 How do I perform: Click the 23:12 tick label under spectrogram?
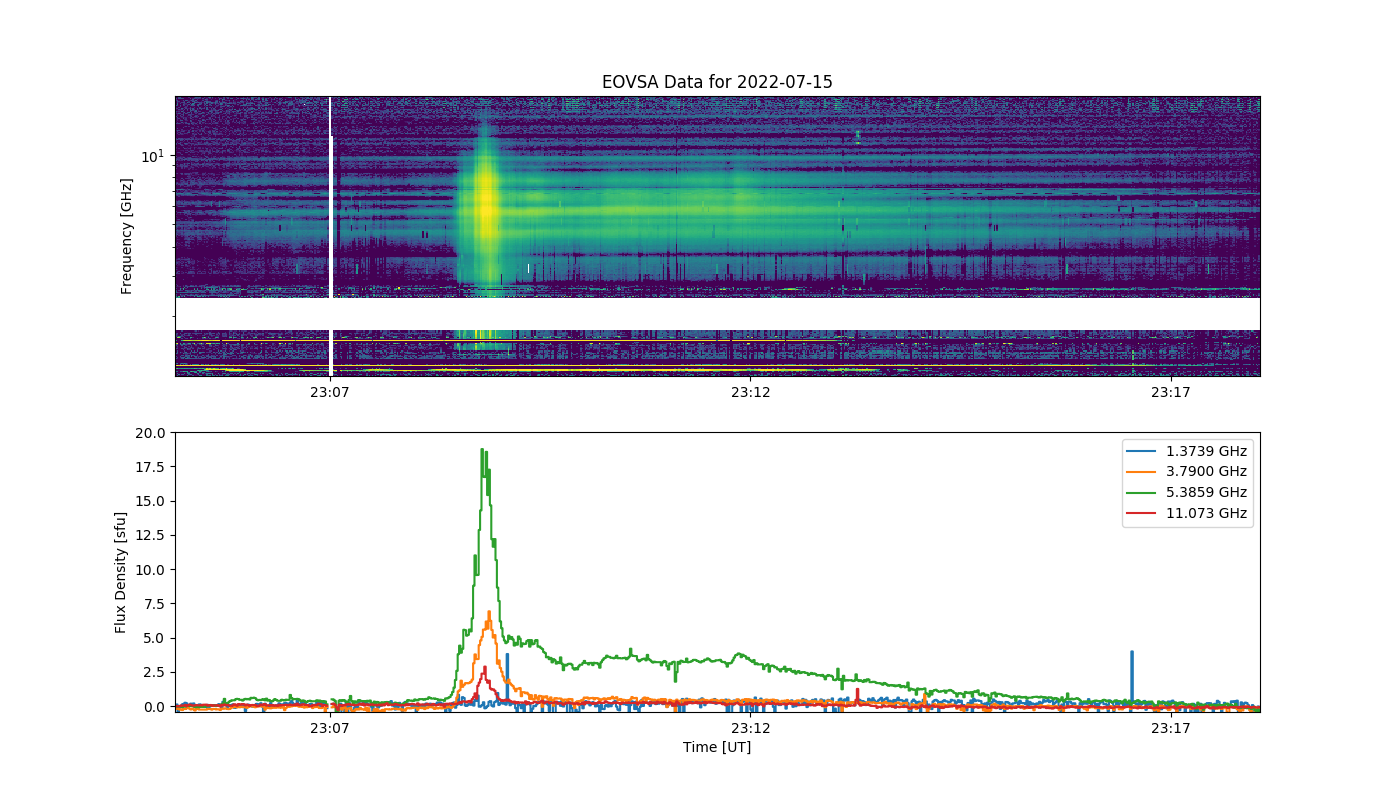tap(750, 393)
